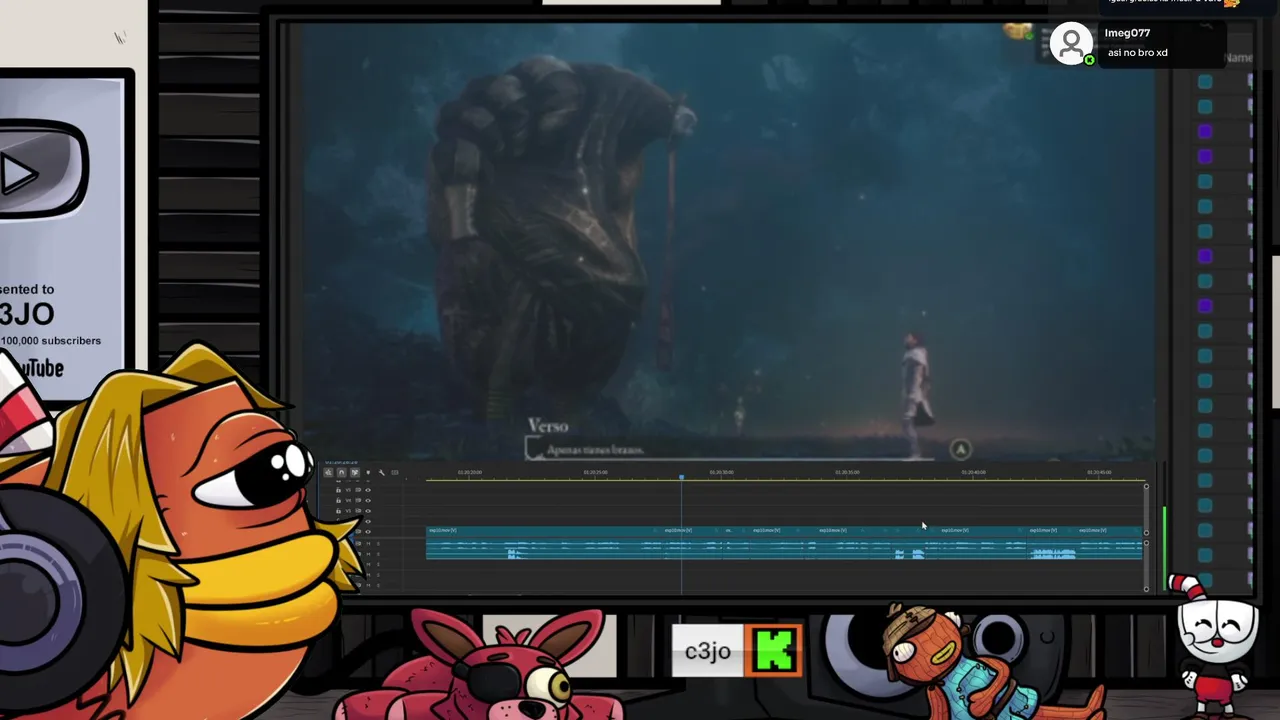The height and width of the screenshot is (720, 1280).
Task: Toggle nest sequences insert mode icon
Action: (328, 473)
